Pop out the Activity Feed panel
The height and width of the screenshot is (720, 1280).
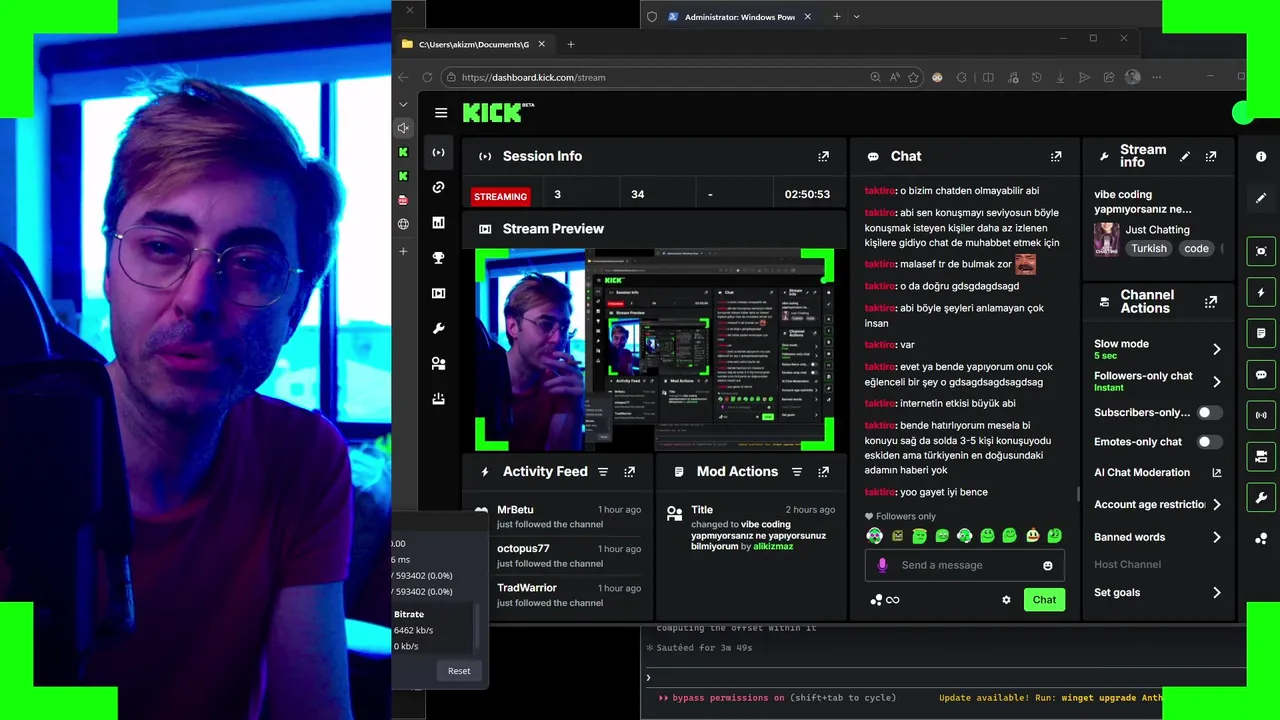[629, 472]
